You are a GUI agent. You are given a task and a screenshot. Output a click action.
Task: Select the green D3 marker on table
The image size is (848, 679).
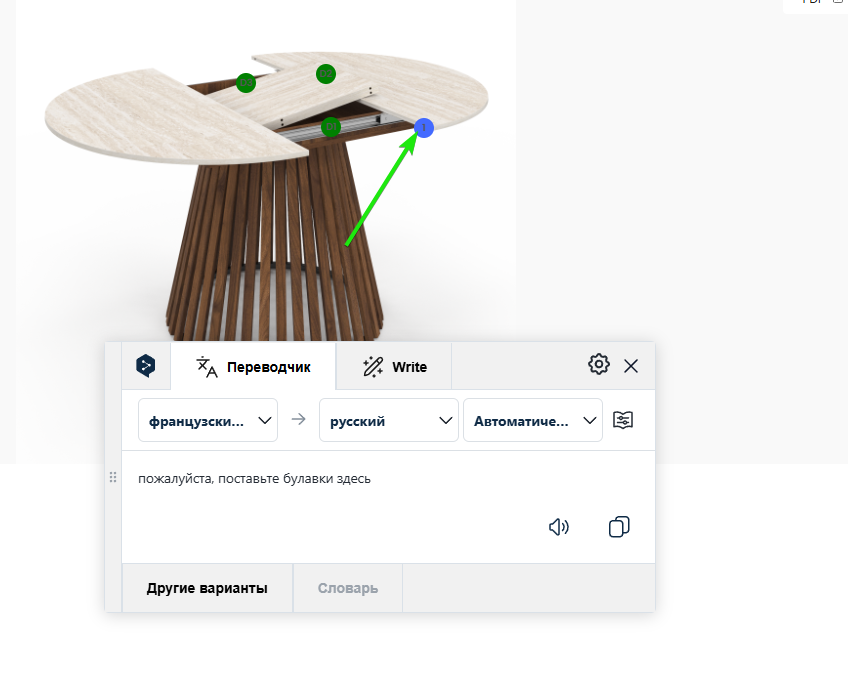click(246, 83)
